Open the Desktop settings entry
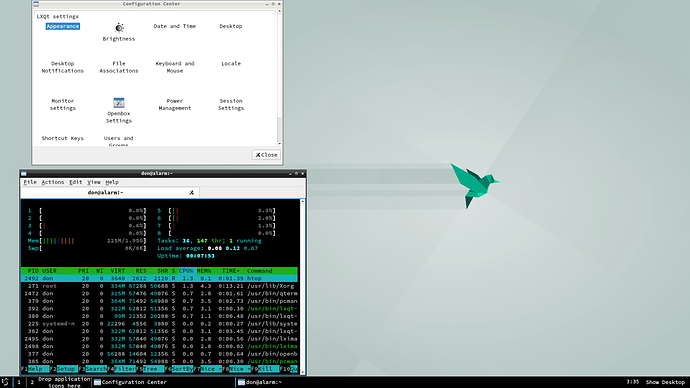Viewport: 690px width, 388px height. 231,26
